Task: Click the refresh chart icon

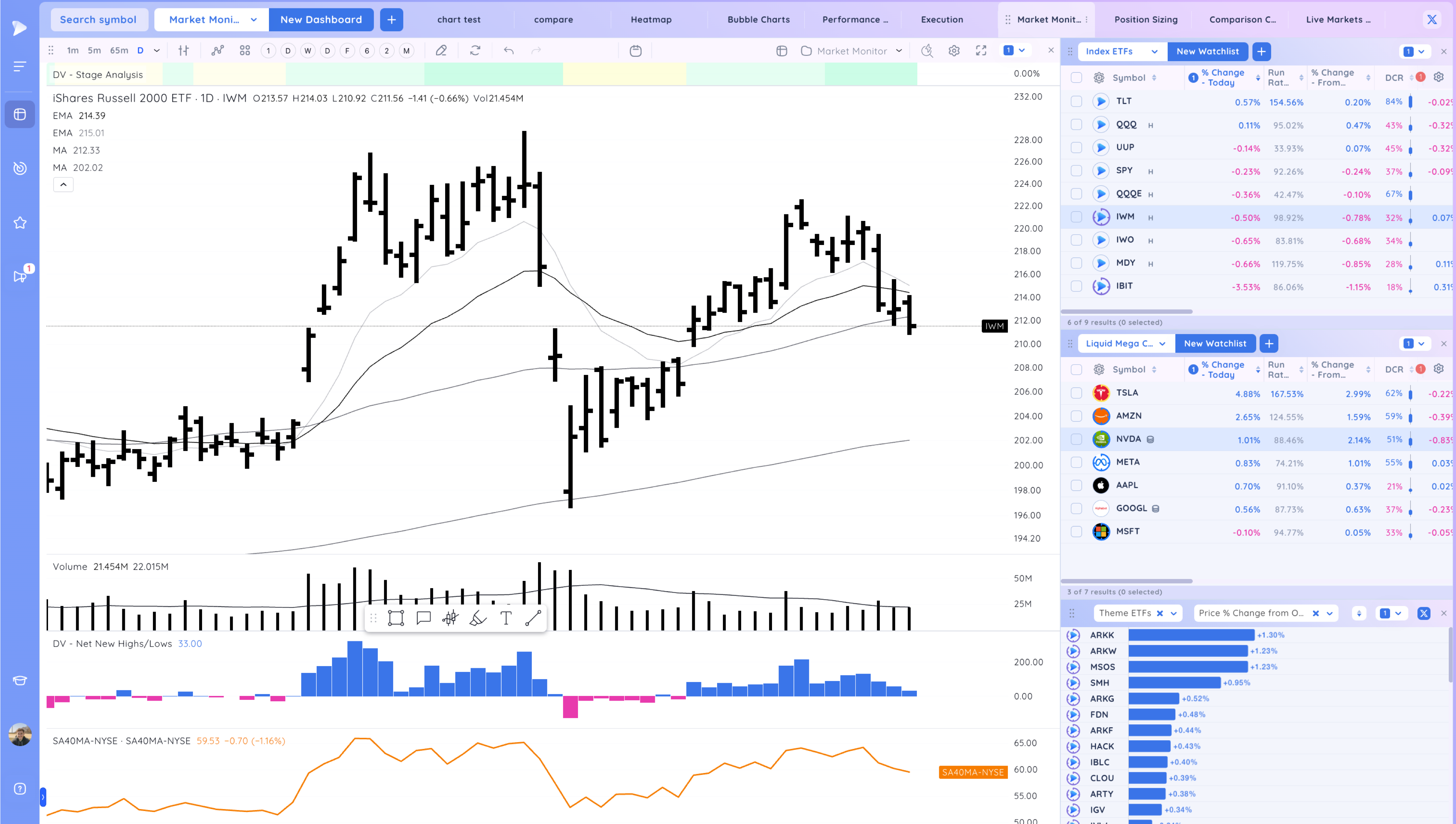Action: point(475,51)
